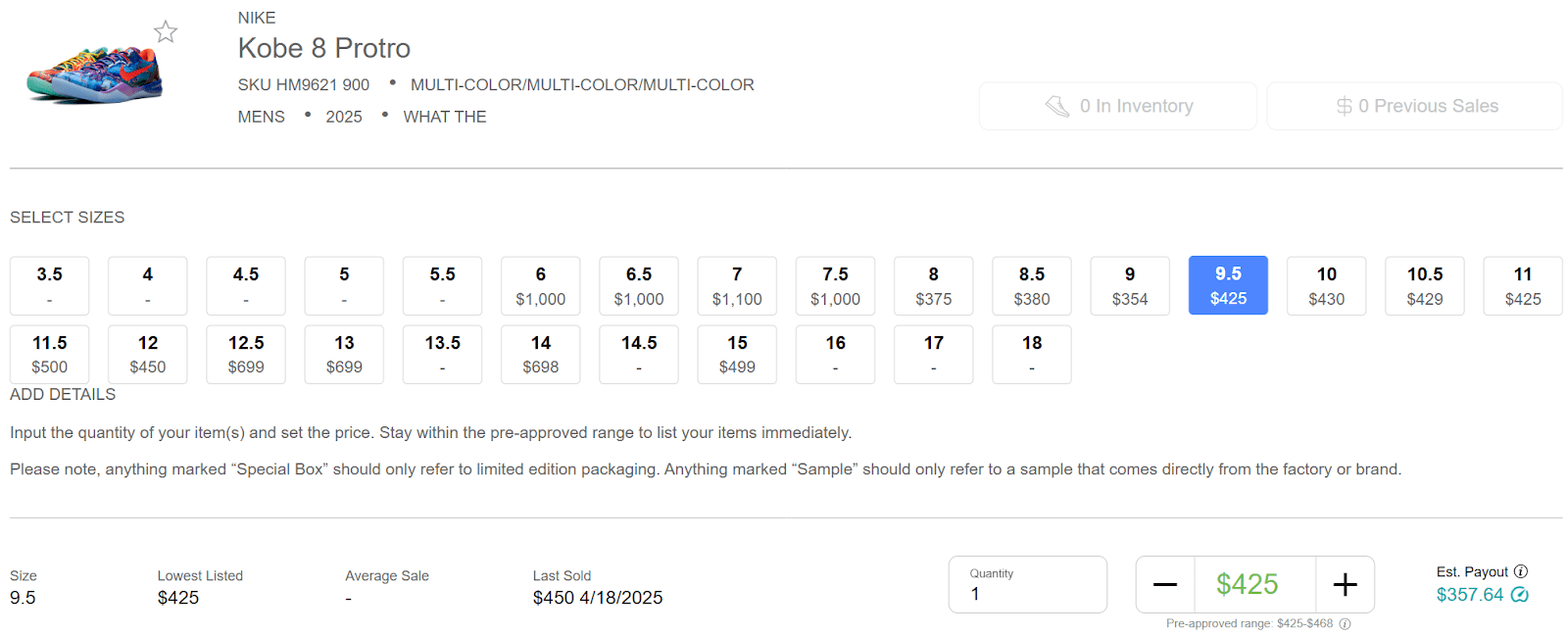Click the Average Sale label

point(387,576)
